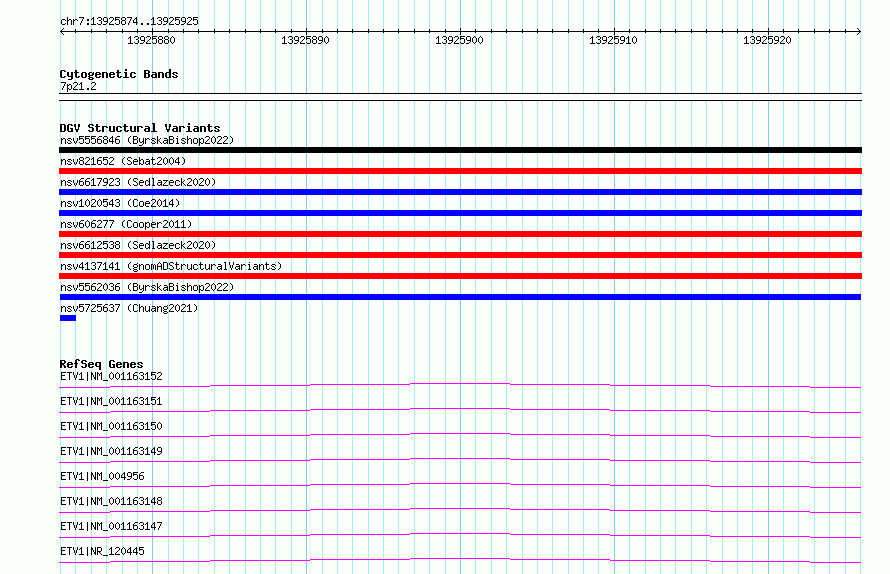Image resolution: width=890 pixels, height=574 pixels.
Task: Select the 7p21.2 band label
Action: click(78, 86)
